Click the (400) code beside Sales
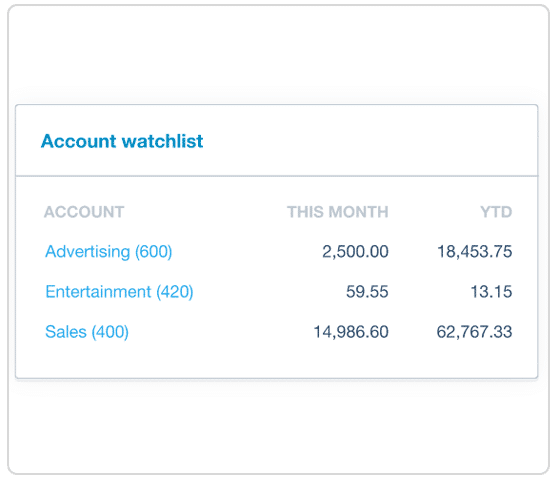The image size is (559, 480). [110, 332]
